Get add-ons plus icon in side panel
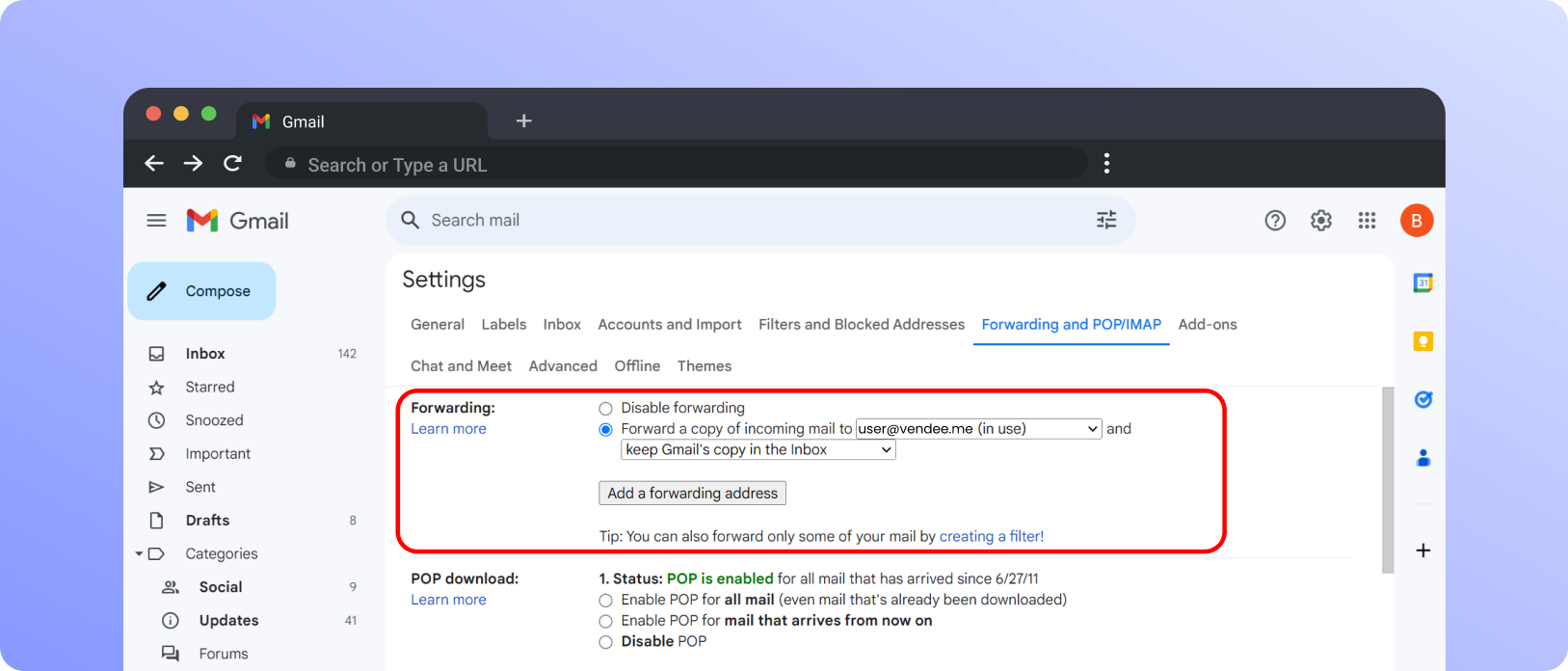The height and width of the screenshot is (671, 1568). (1423, 550)
